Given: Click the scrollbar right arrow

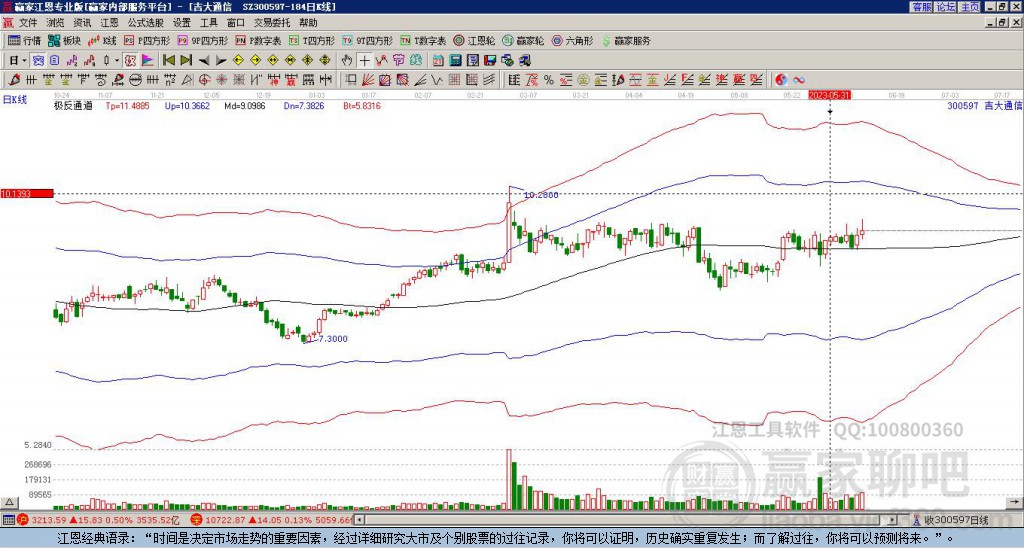Looking at the screenshot, I should click(x=893, y=520).
